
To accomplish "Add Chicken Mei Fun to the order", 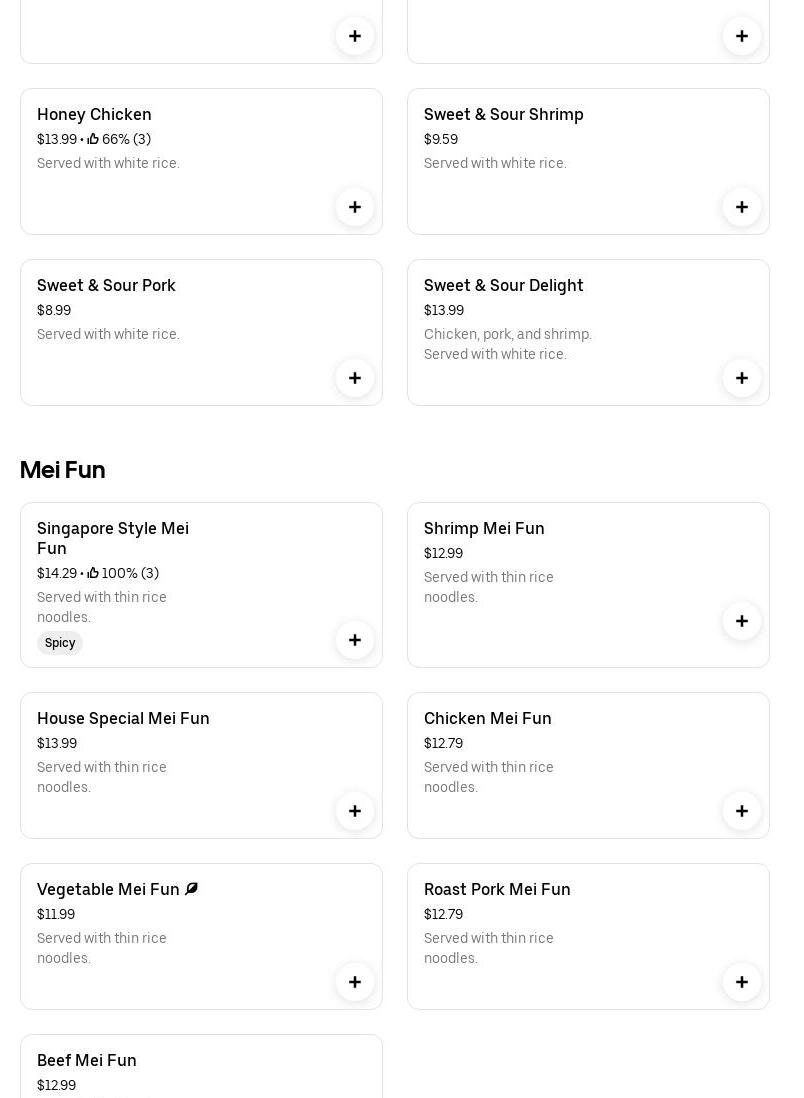I will coord(742,811).
